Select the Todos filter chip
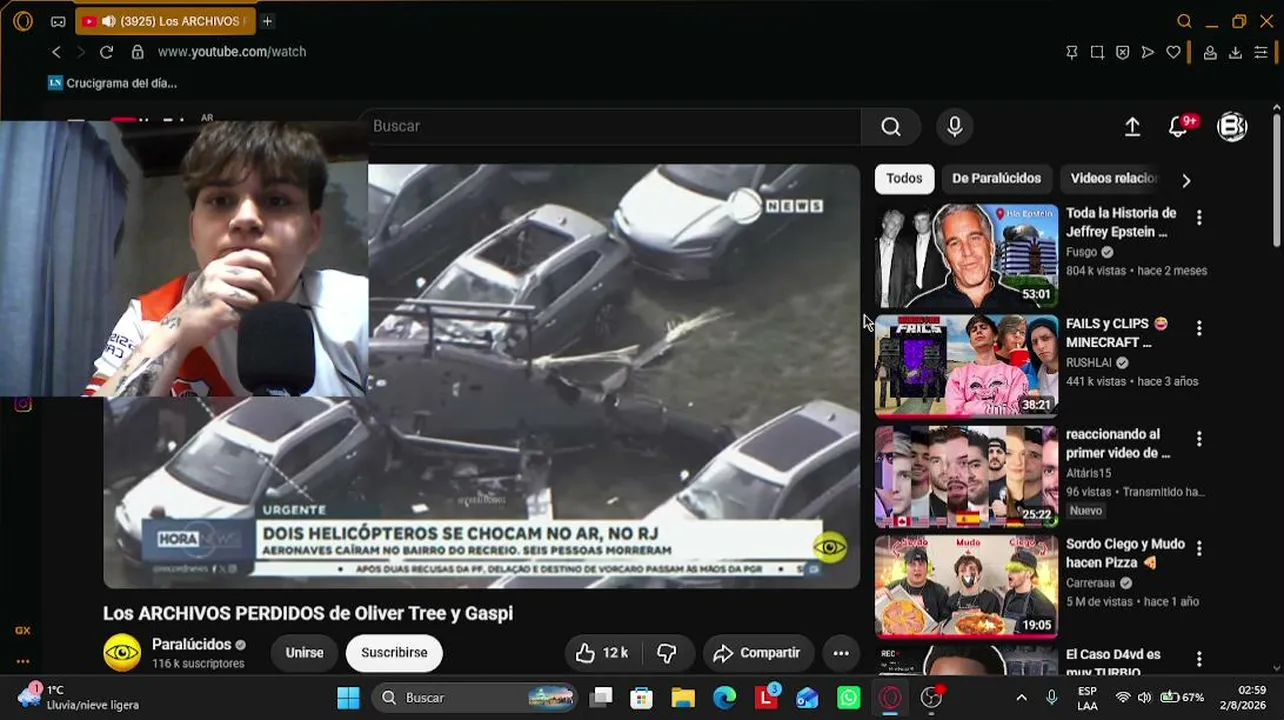The width and height of the screenshot is (1284, 720). click(904, 179)
